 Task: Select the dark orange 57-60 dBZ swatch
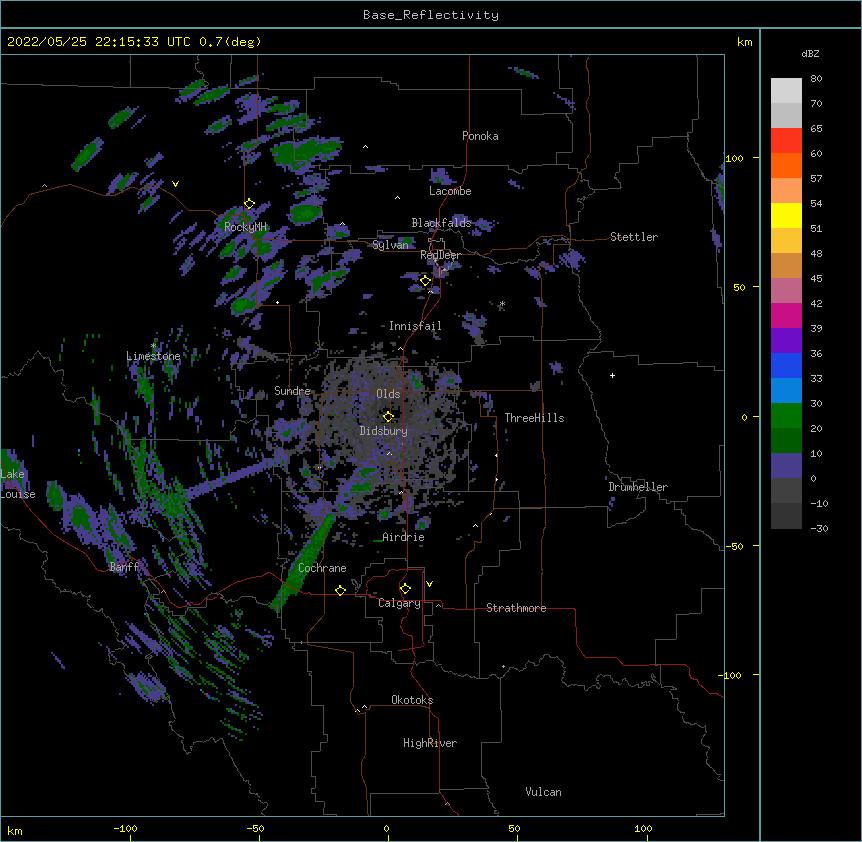786,165
